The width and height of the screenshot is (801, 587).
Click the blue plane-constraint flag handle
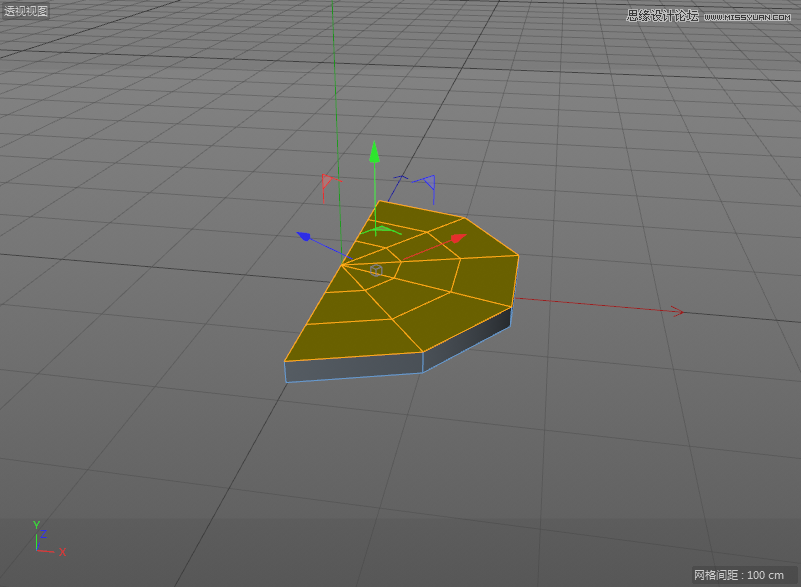coord(429,182)
